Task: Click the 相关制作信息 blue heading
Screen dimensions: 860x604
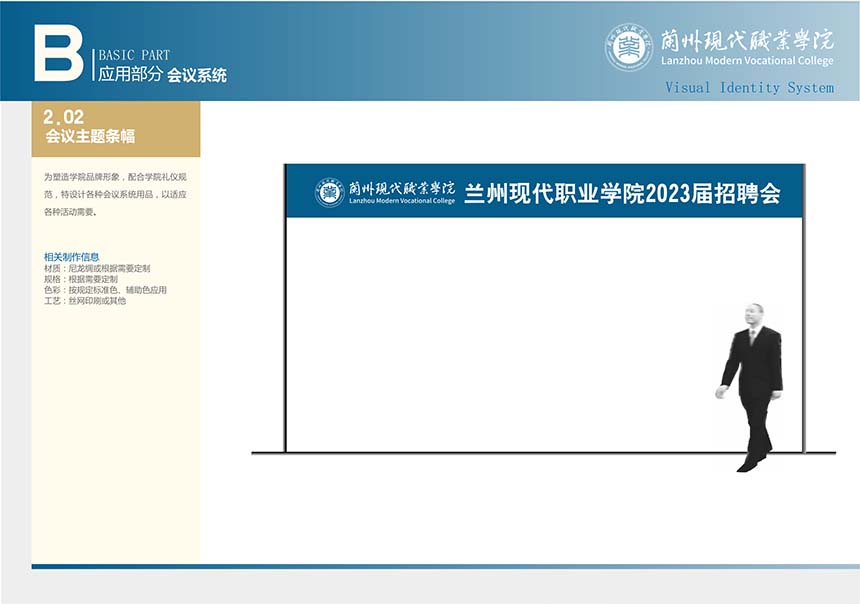Action: pos(71,257)
